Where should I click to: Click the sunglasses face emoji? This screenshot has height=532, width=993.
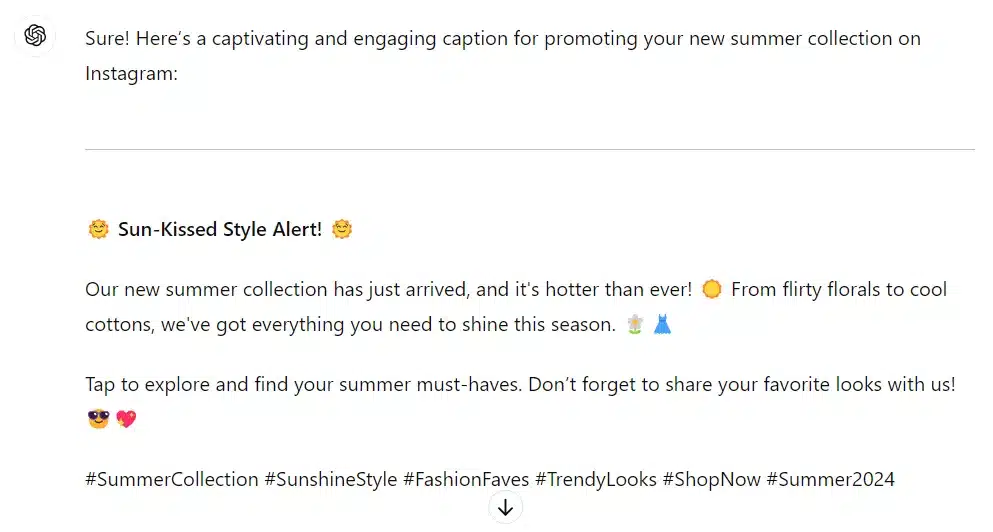[98, 419]
